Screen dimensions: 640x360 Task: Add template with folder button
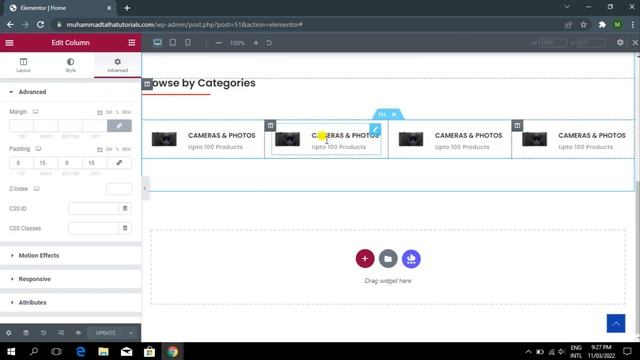388,259
